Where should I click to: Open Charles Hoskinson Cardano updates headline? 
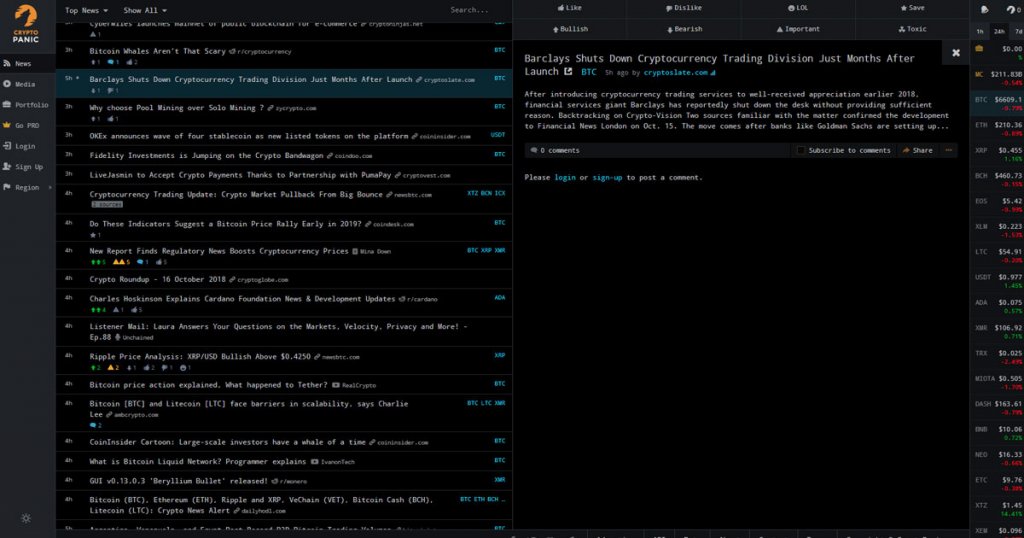(242, 298)
